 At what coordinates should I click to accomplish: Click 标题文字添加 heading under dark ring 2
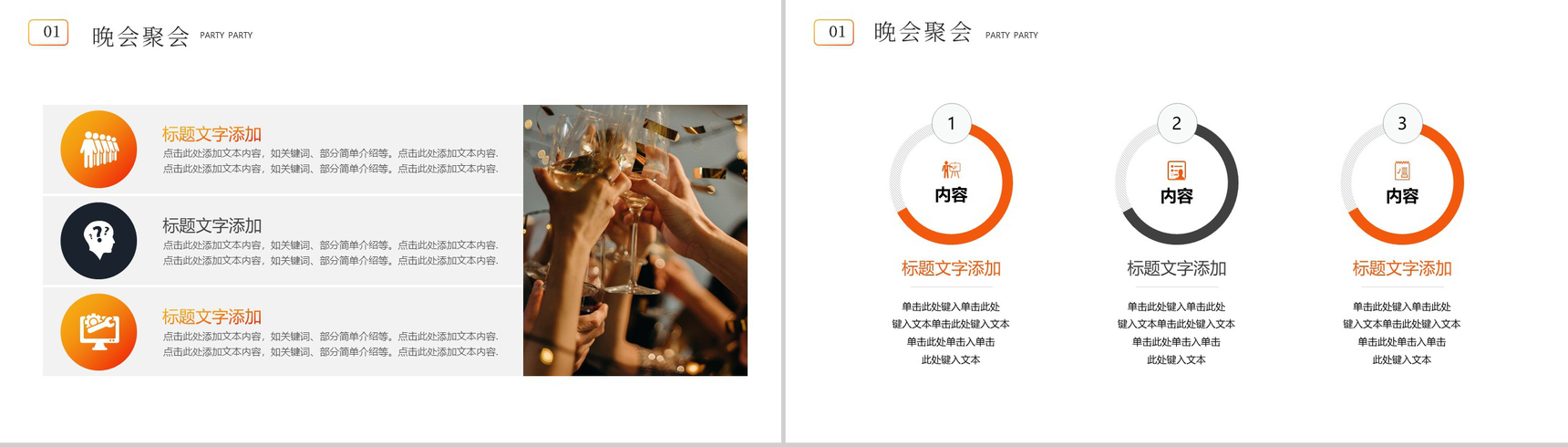pos(1176,268)
